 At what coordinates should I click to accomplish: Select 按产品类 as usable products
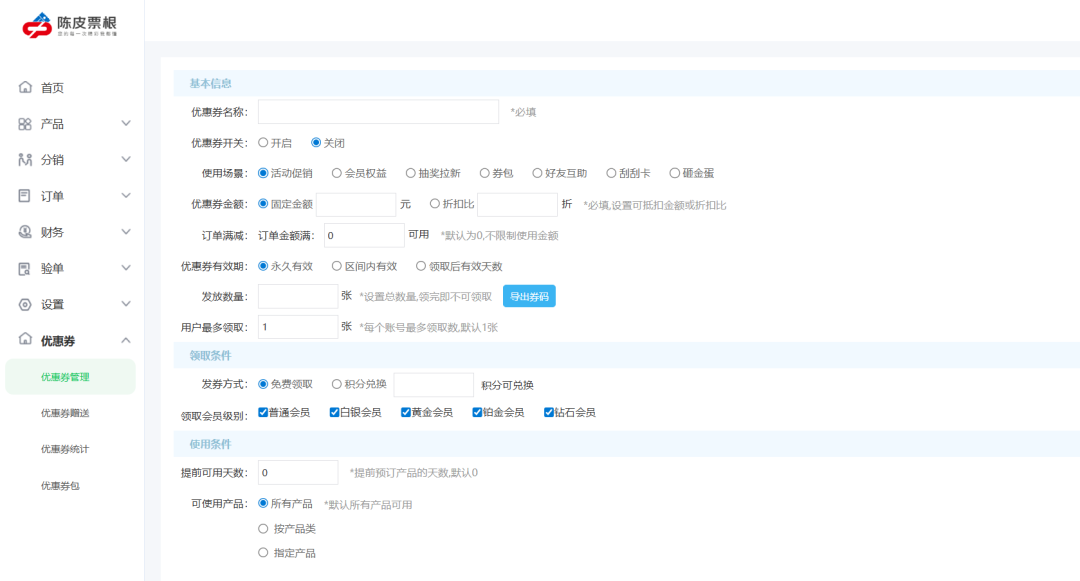point(263,529)
